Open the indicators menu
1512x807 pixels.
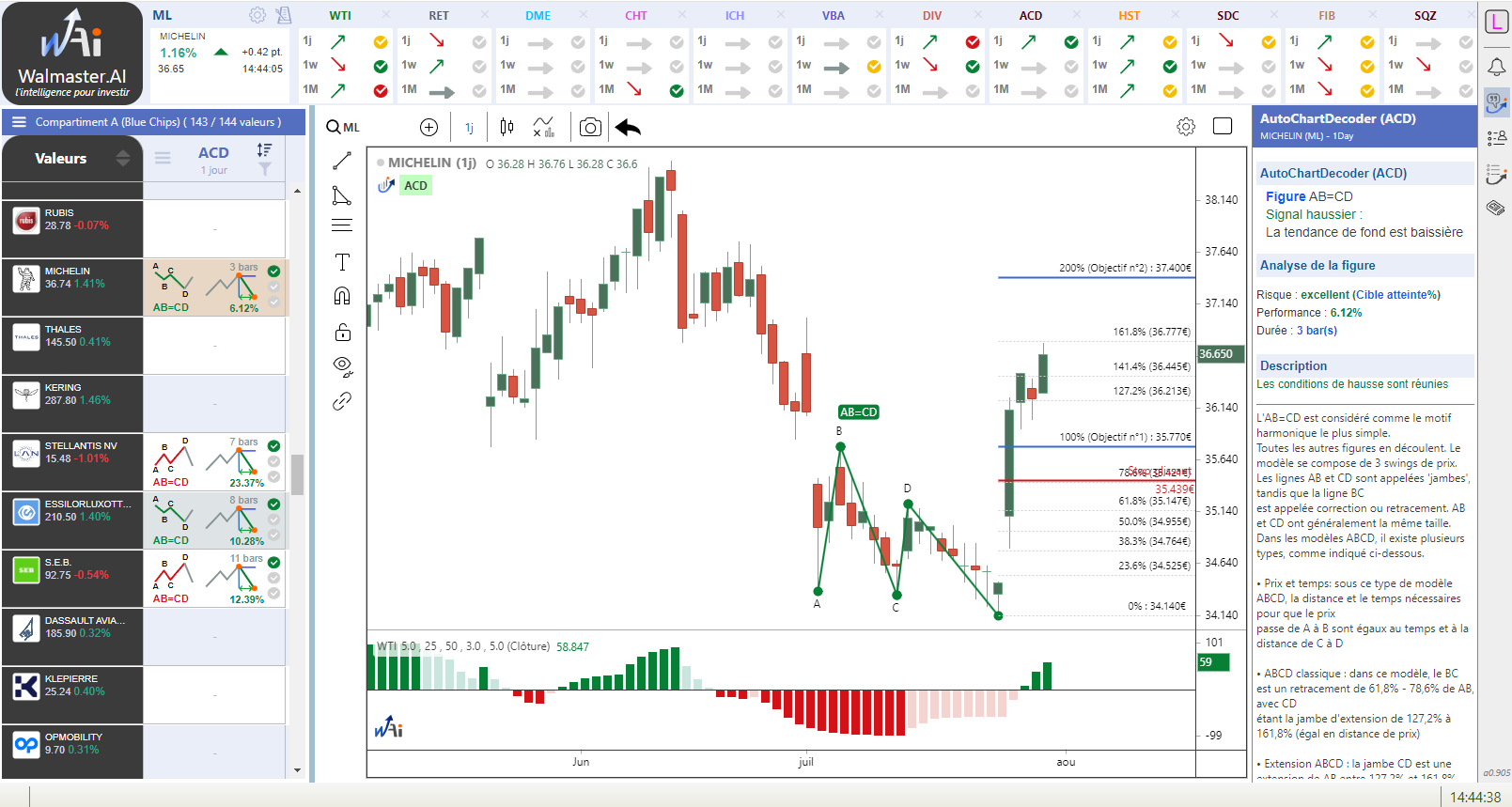(544, 127)
